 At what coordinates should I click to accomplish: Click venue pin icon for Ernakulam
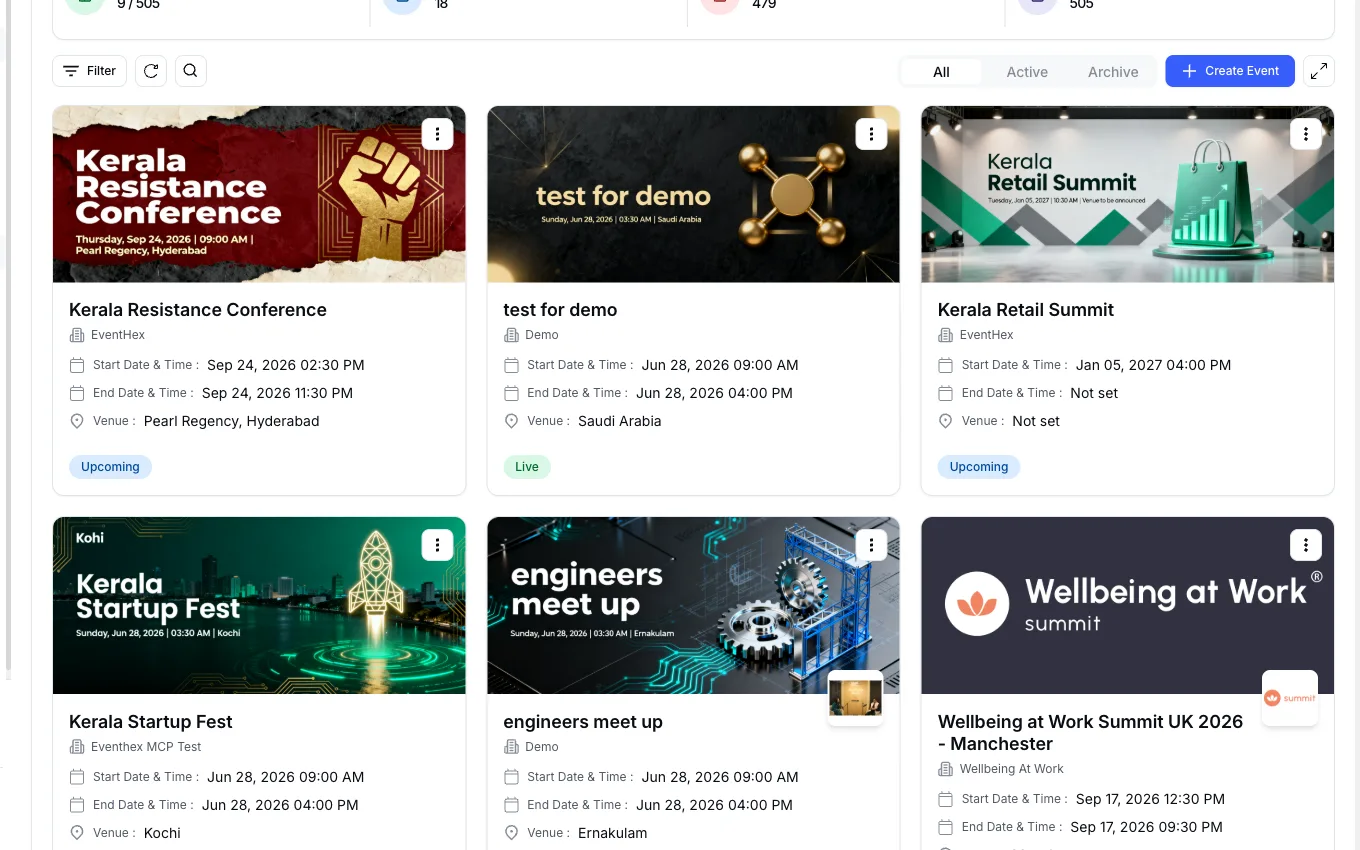tap(511, 833)
